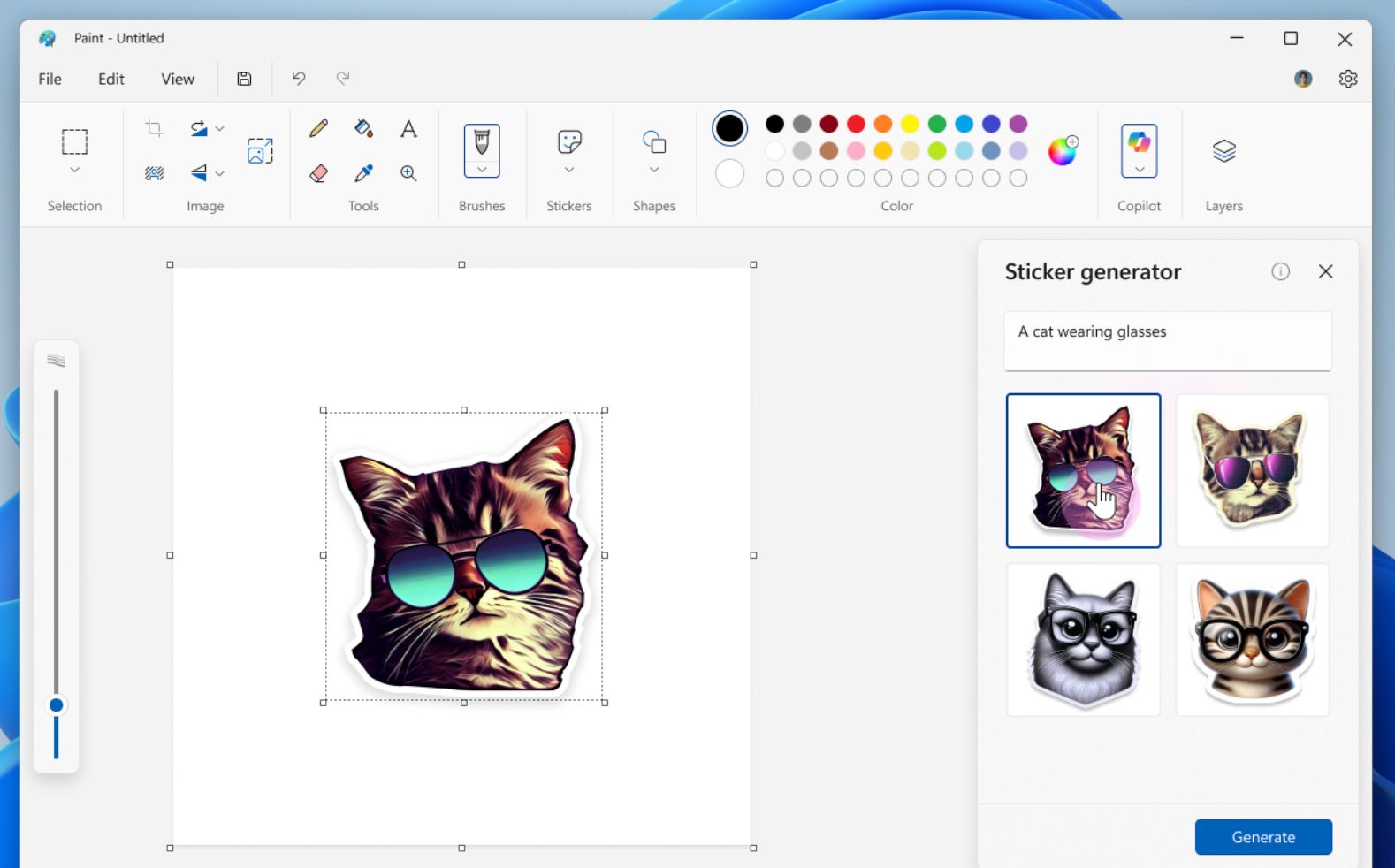Open the File menu

coord(50,79)
